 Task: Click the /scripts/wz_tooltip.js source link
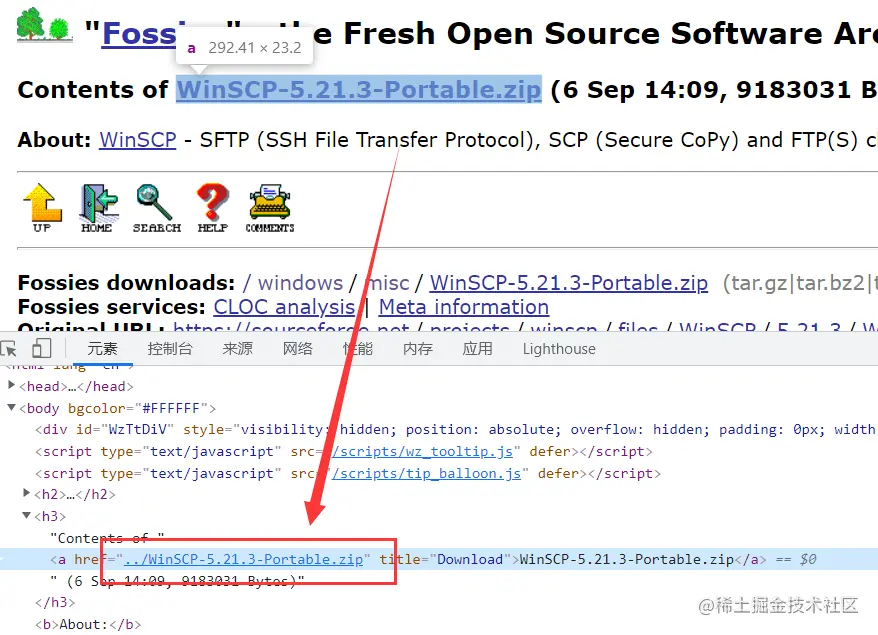(x=422, y=451)
